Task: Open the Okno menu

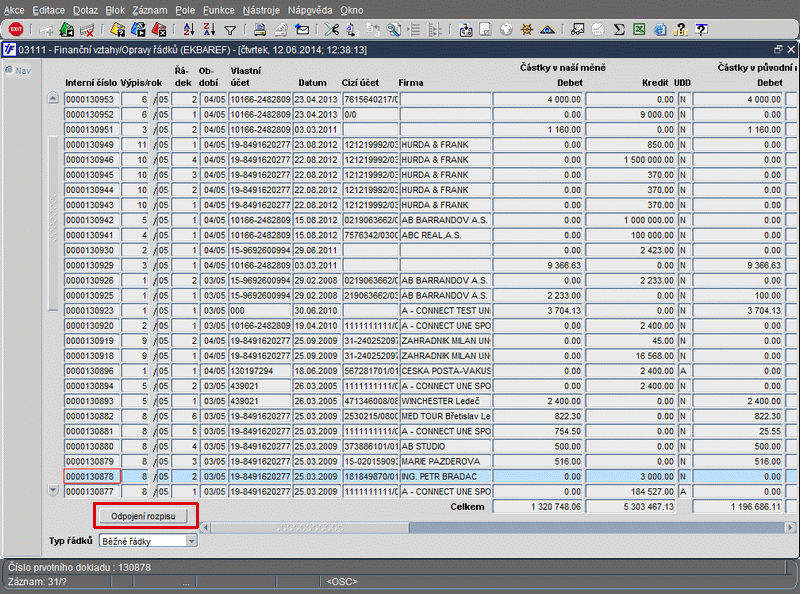Action: pyautogui.click(x=352, y=10)
